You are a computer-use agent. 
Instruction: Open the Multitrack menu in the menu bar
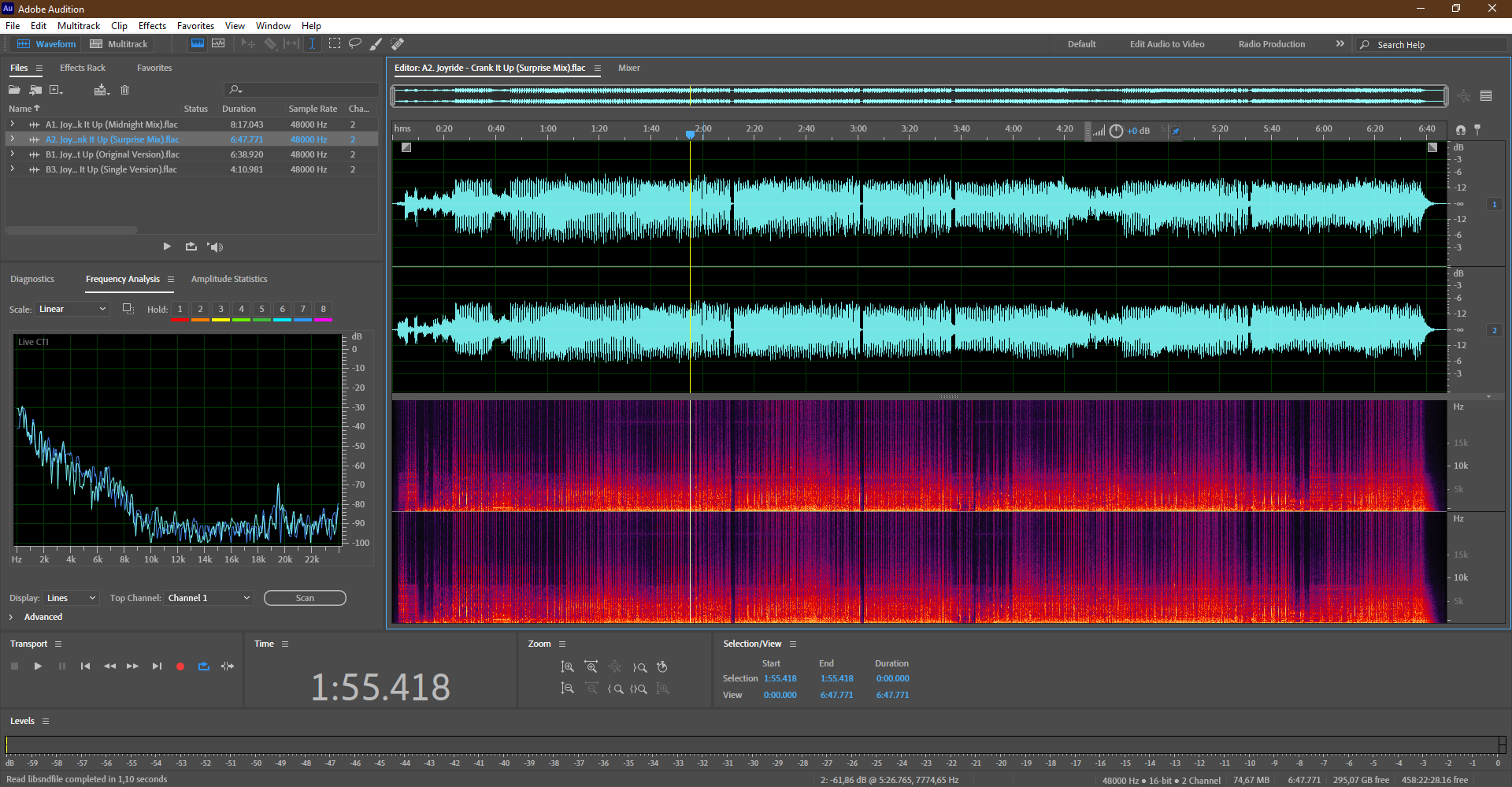(x=79, y=26)
